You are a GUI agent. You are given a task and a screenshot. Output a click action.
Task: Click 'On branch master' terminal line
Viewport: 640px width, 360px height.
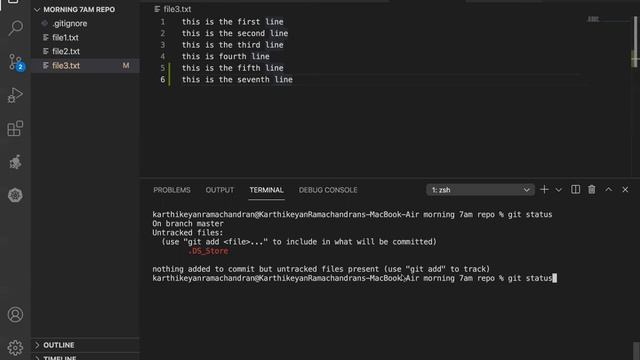pos(188,224)
